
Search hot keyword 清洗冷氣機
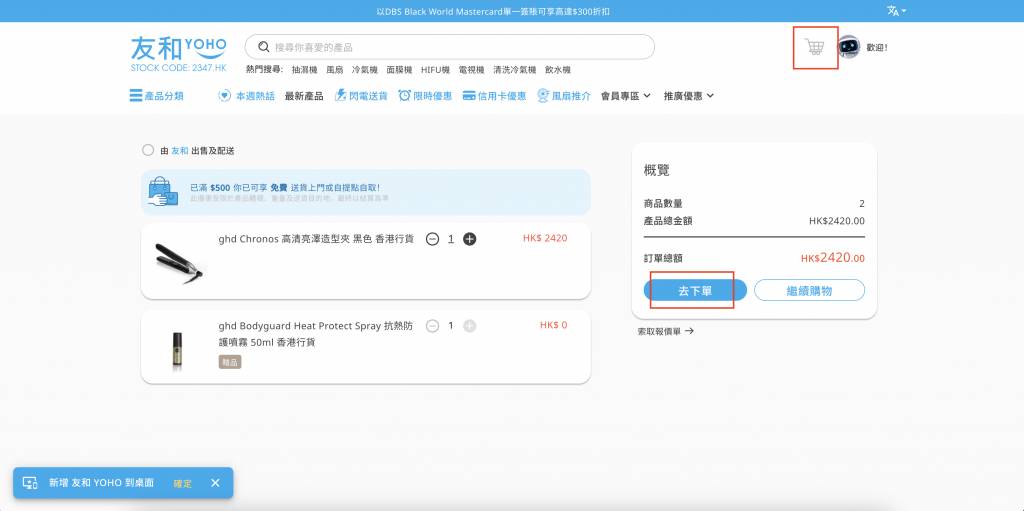point(515,70)
